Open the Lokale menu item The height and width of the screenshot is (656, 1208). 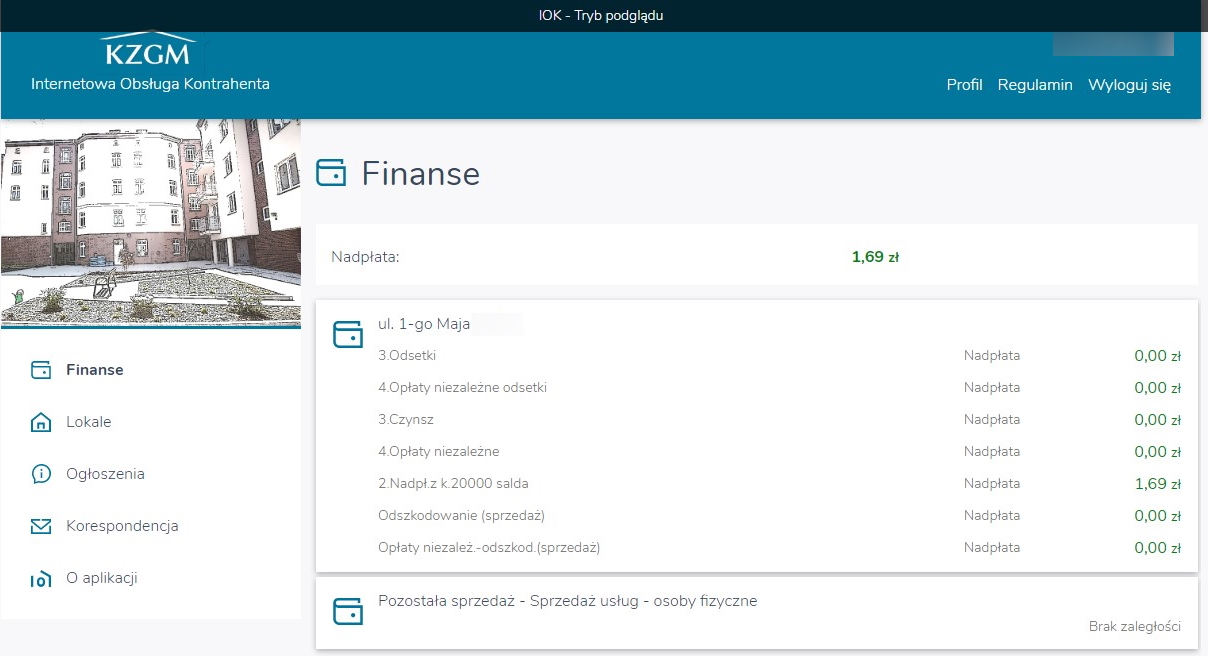click(x=89, y=422)
